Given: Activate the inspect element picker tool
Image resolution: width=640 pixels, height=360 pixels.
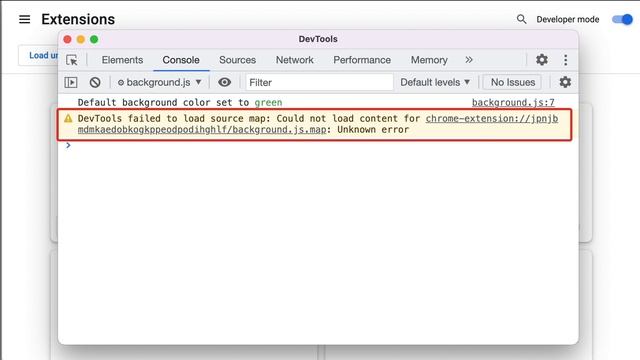Looking at the screenshot, I should point(72,60).
